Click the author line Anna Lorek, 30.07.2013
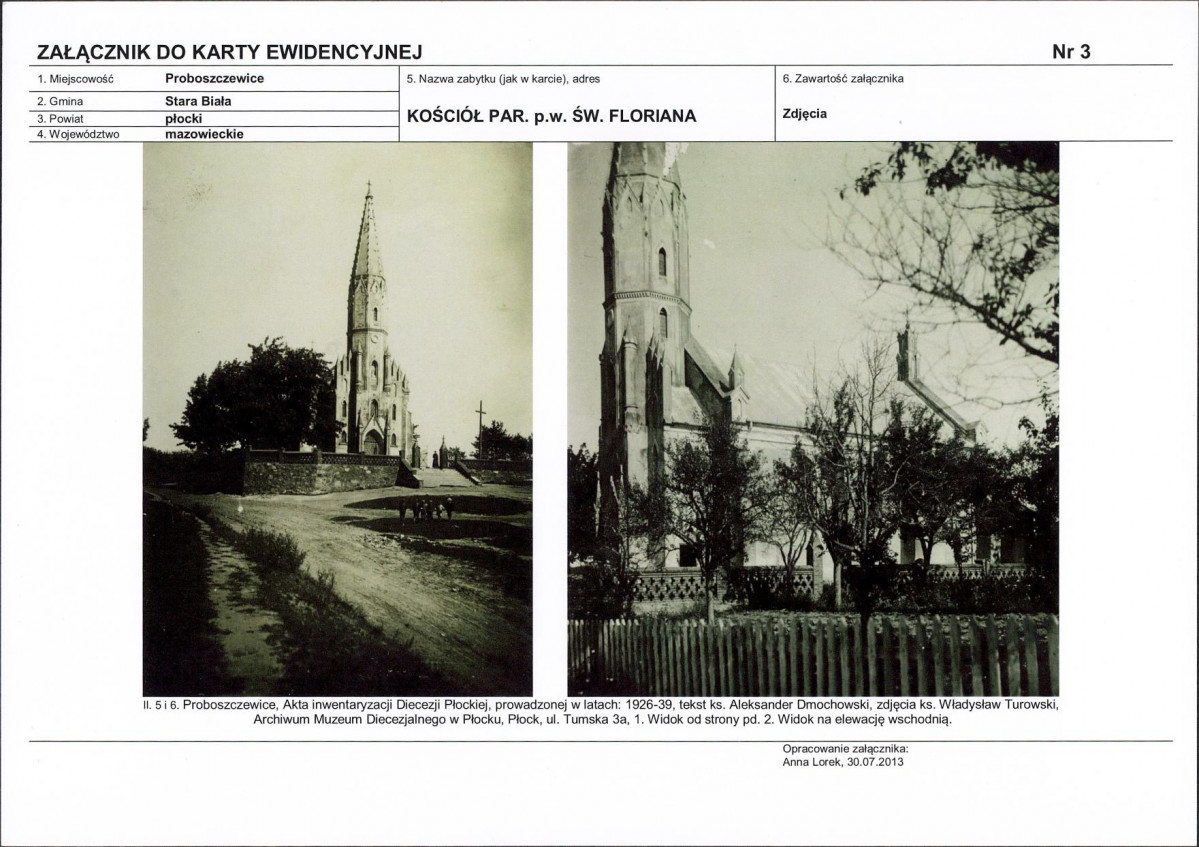This screenshot has height=847, width=1199. 843,762
